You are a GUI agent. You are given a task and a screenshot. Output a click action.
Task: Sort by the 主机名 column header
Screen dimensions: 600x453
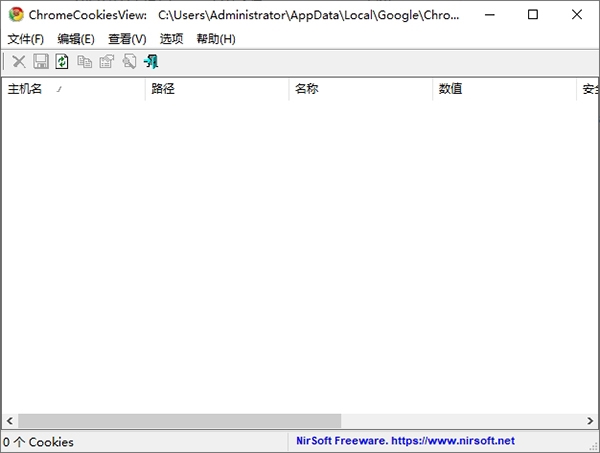[x=73, y=89]
